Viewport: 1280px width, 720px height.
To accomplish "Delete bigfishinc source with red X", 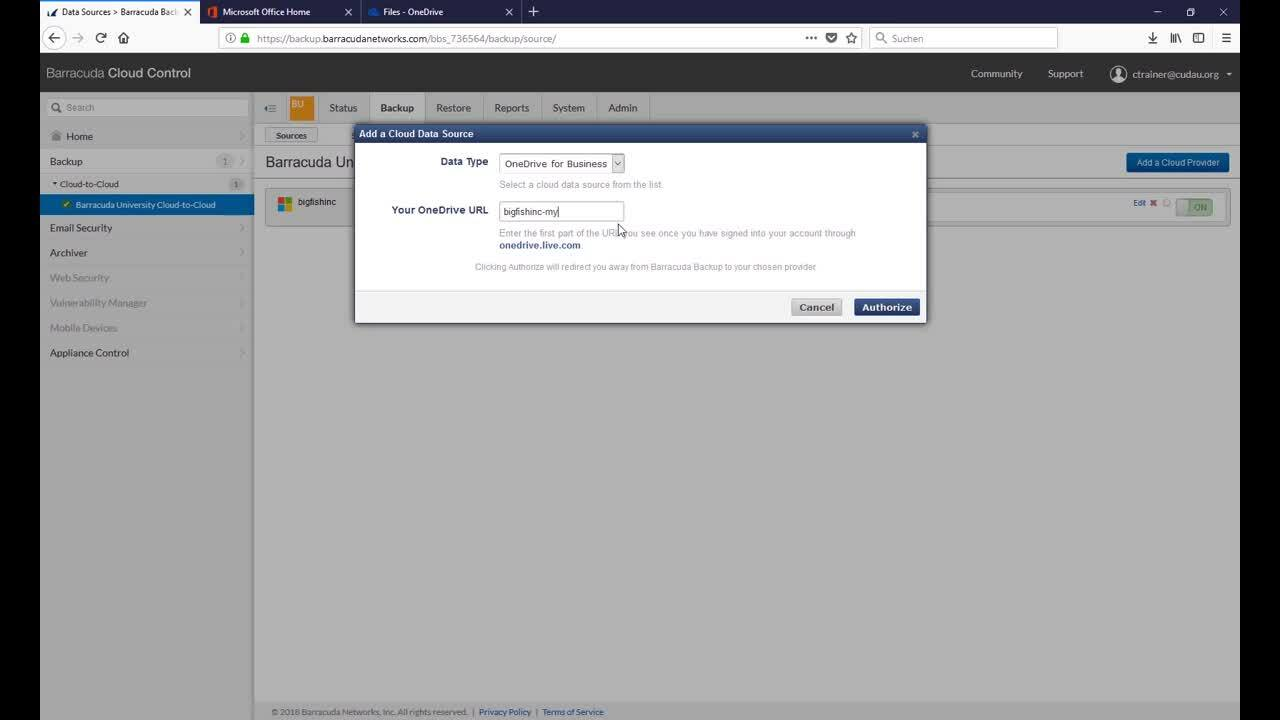I will [1153, 203].
